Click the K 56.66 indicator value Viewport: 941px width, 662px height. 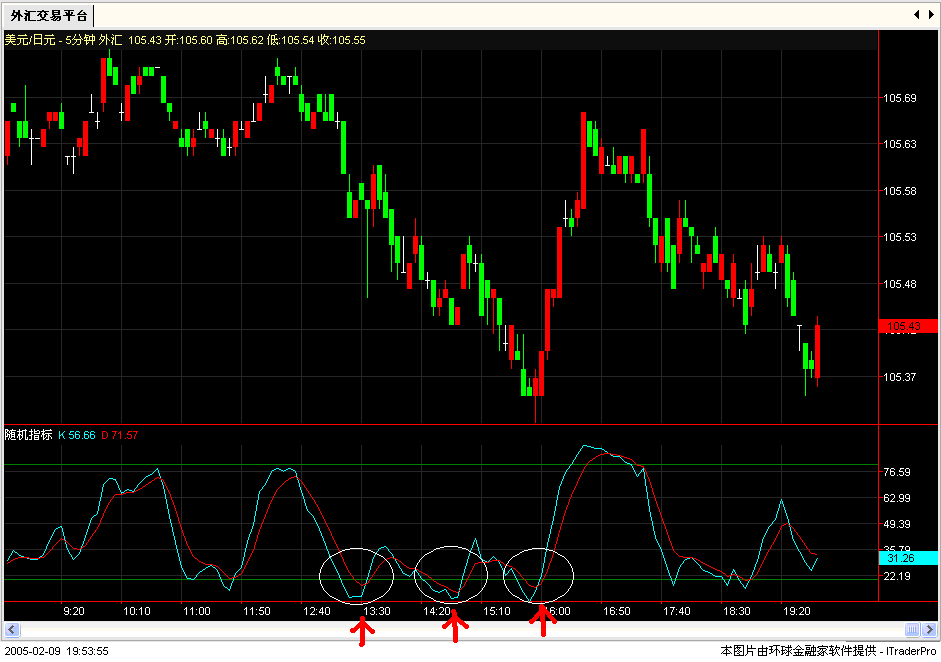coord(77,435)
